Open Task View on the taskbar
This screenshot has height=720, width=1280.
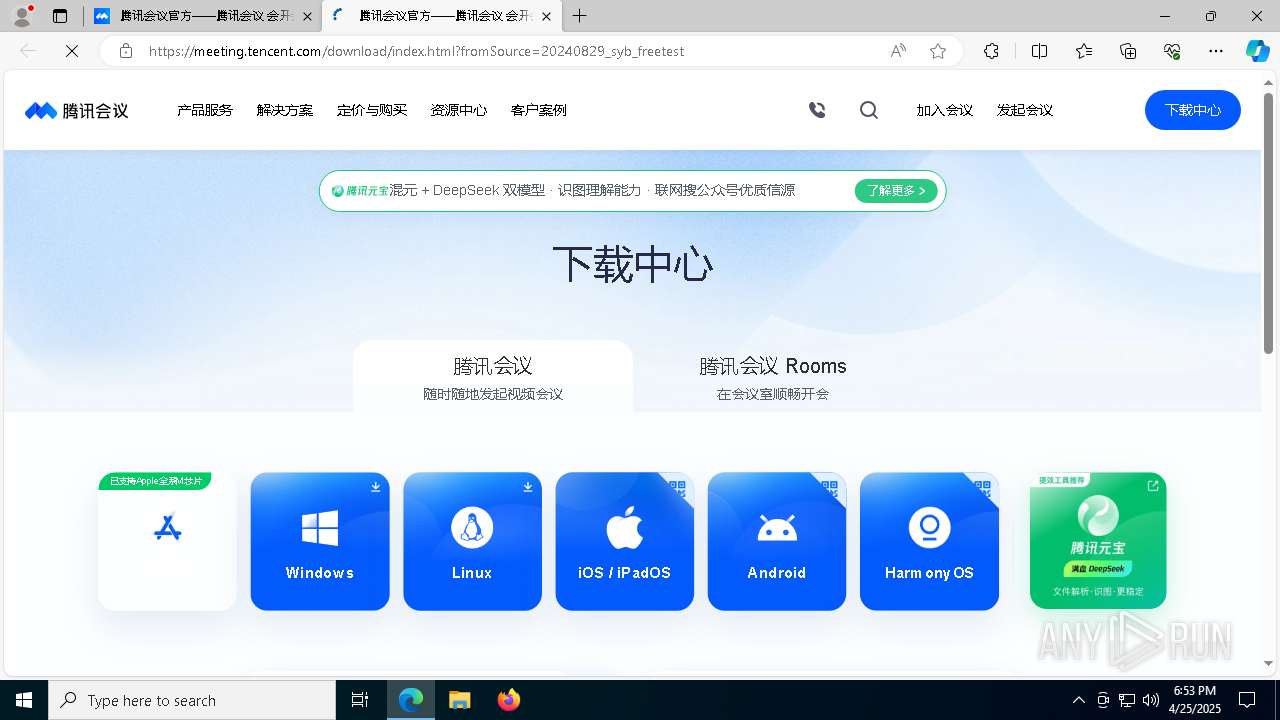[360, 700]
